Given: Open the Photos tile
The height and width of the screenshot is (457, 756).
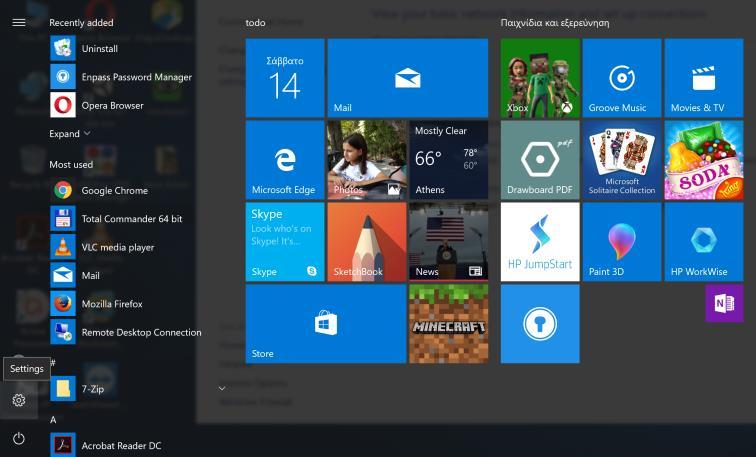Looking at the screenshot, I should tap(367, 160).
